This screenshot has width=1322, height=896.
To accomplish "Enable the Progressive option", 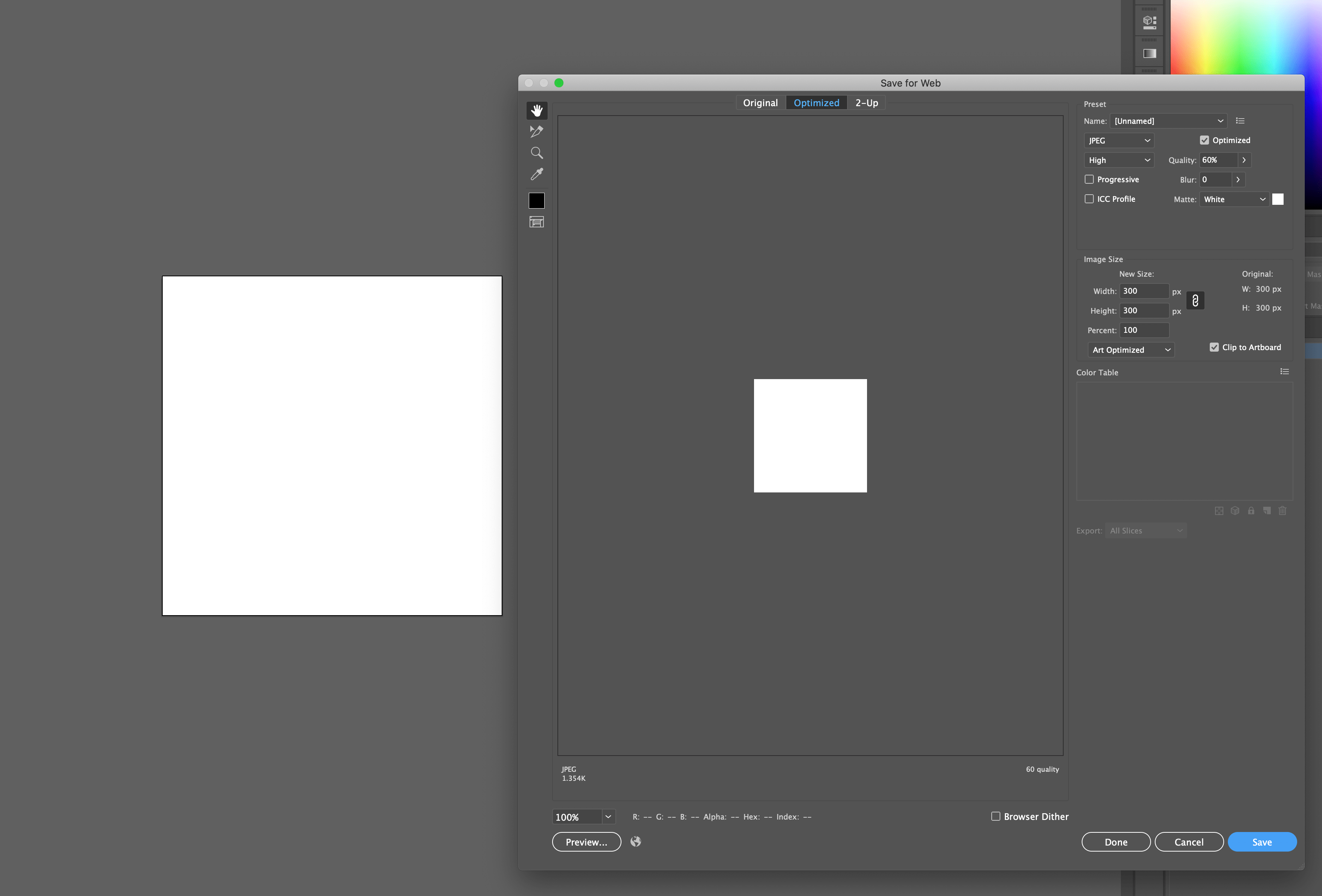I will click(x=1089, y=179).
